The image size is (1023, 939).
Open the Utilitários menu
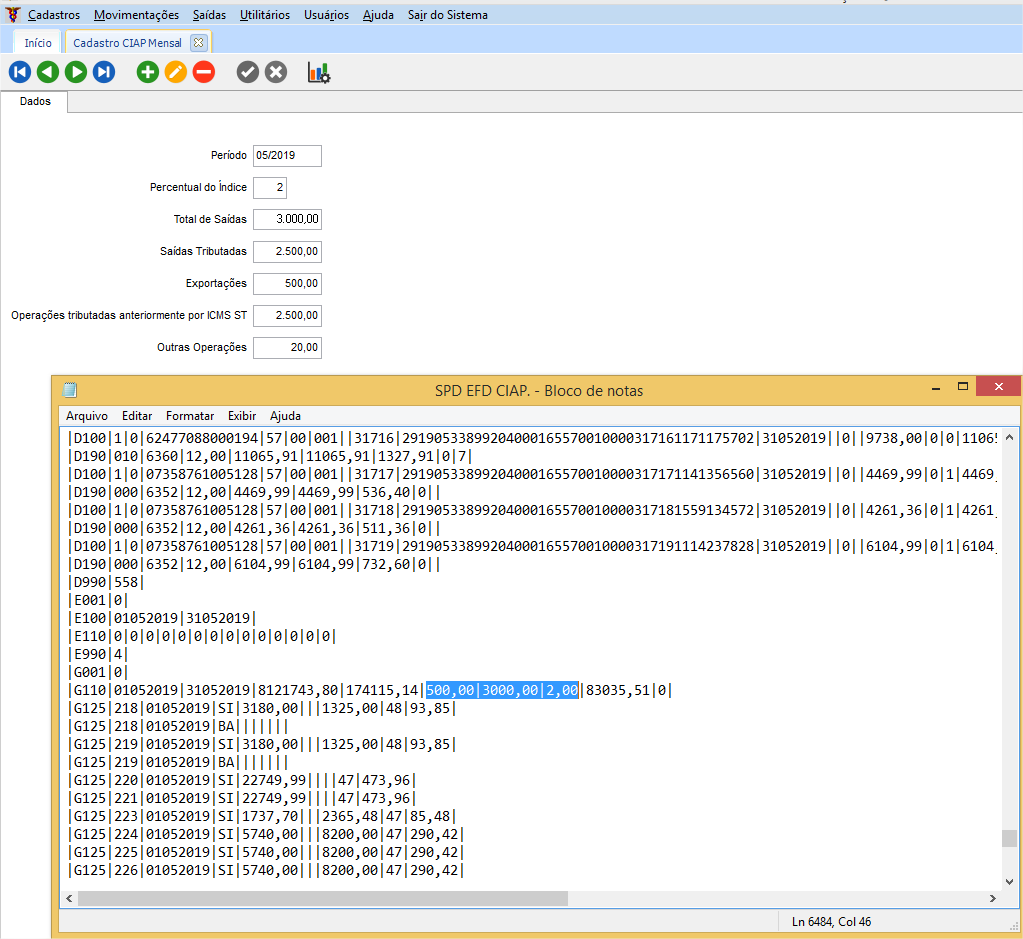tap(265, 15)
